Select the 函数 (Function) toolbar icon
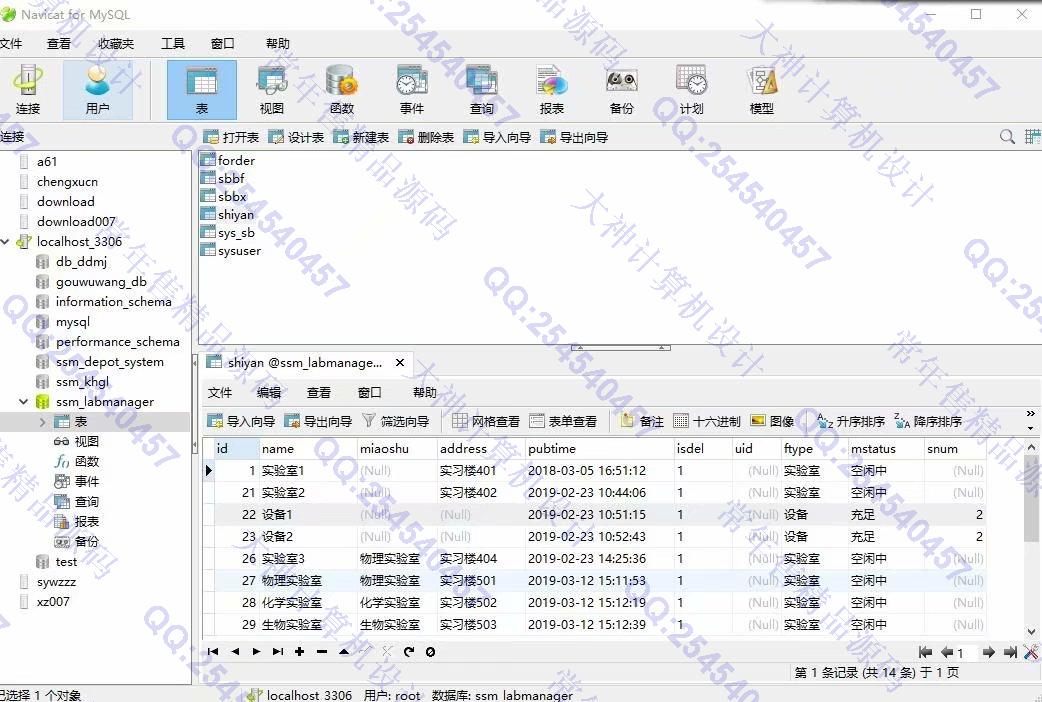 tap(342, 89)
